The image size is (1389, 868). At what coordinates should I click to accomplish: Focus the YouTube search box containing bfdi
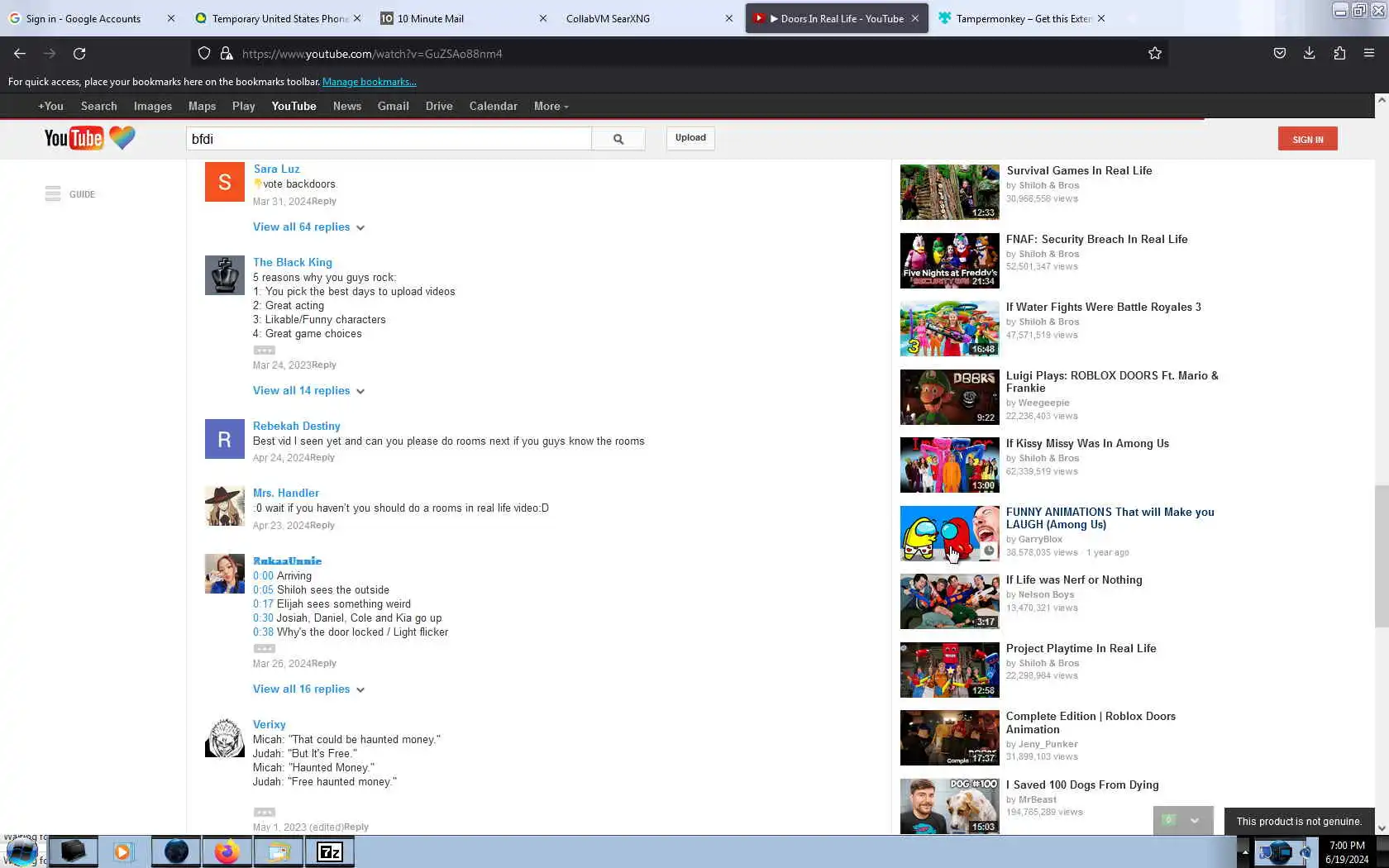coord(389,139)
